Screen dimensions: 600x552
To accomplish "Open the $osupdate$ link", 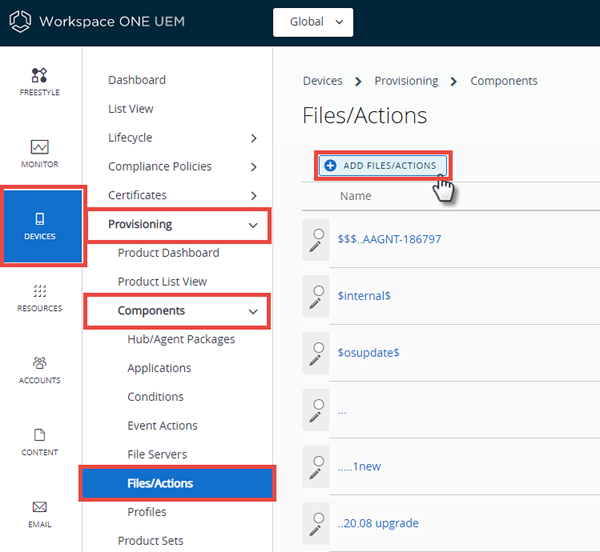I will pyautogui.click(x=368, y=352).
